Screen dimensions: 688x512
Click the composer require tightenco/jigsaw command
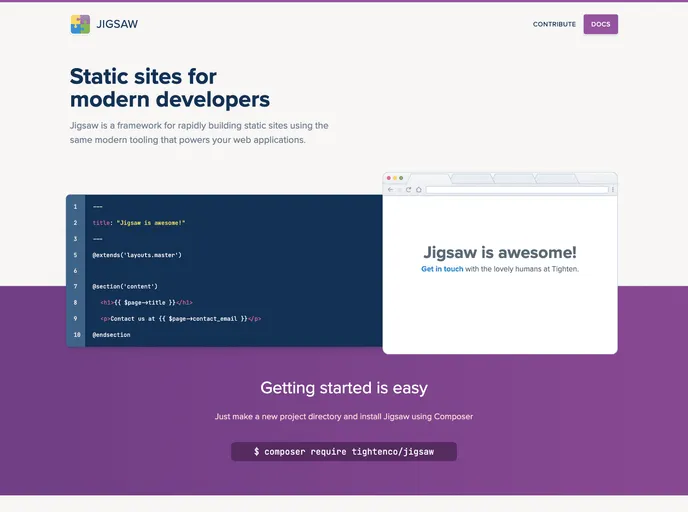(x=344, y=451)
